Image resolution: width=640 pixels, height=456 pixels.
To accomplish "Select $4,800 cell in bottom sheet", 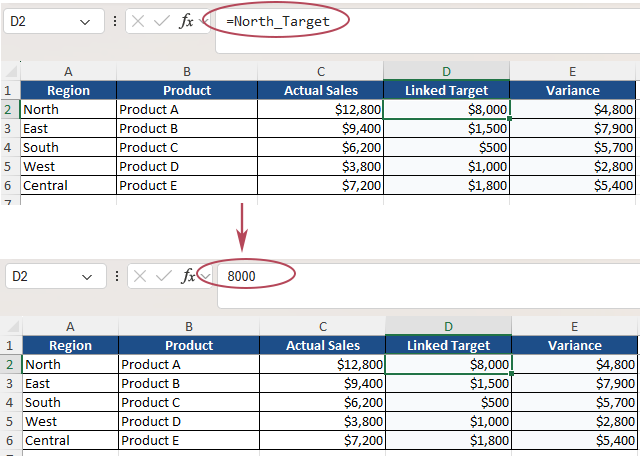I will (575, 365).
